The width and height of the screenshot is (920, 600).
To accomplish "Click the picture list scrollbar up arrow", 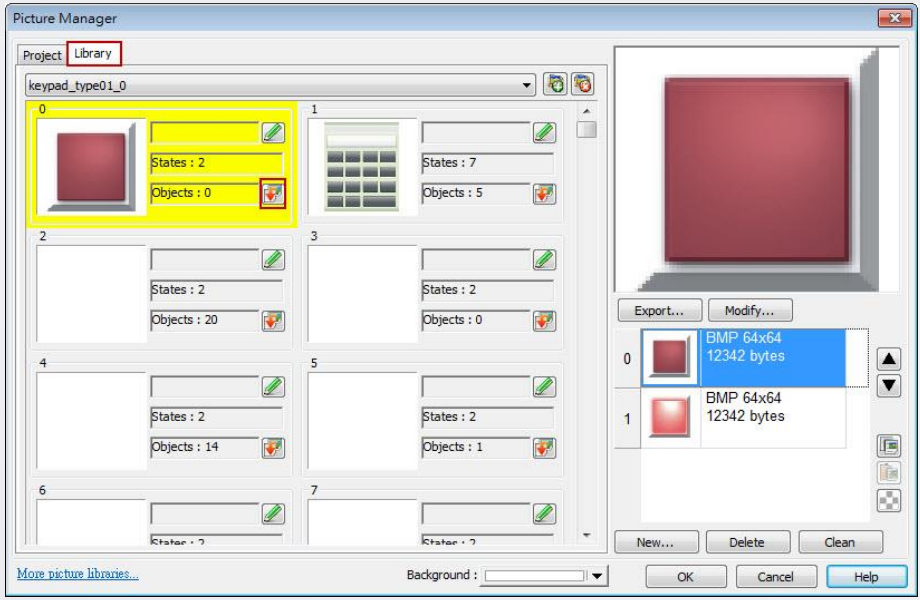I will click(x=586, y=111).
